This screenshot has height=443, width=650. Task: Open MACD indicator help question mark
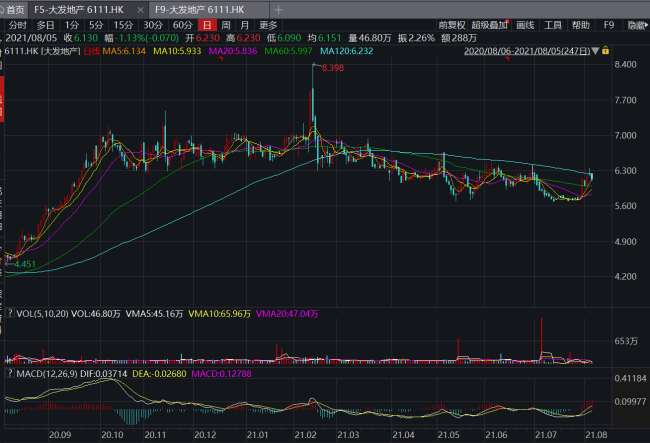pyautogui.click(x=10, y=373)
